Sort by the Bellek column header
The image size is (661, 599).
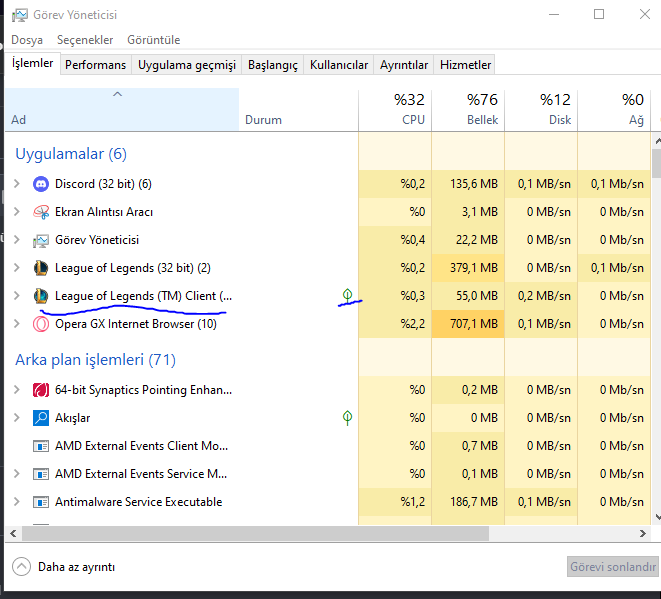tap(468, 110)
